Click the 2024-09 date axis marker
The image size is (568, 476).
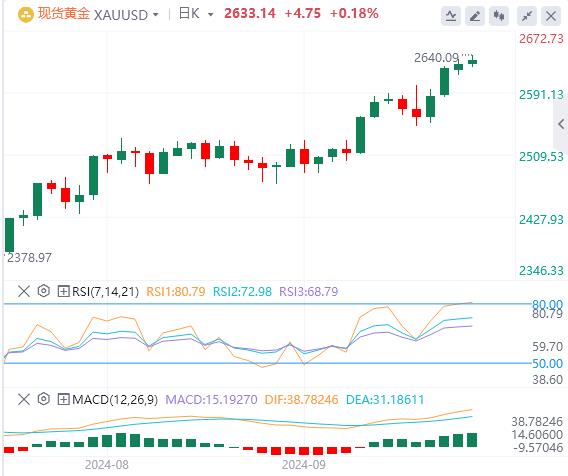(x=304, y=464)
